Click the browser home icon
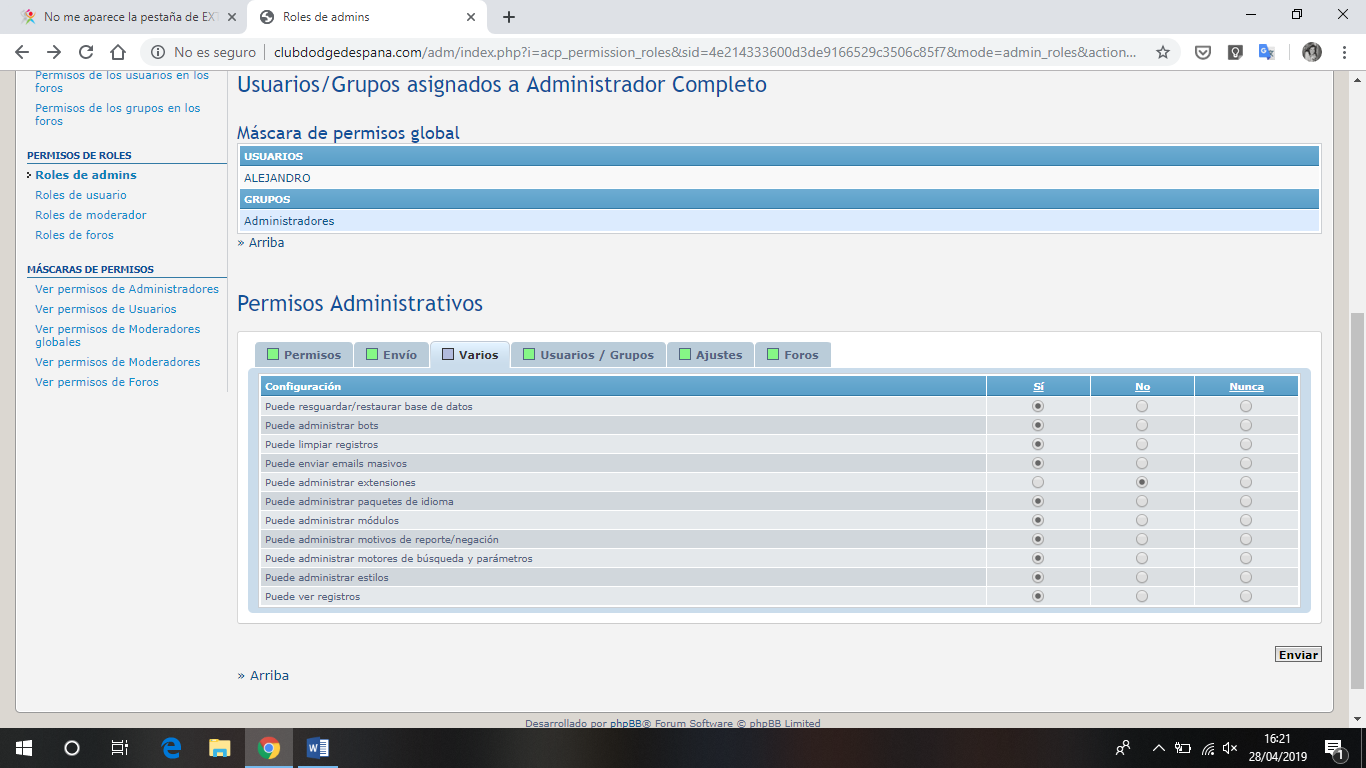 pyautogui.click(x=118, y=52)
